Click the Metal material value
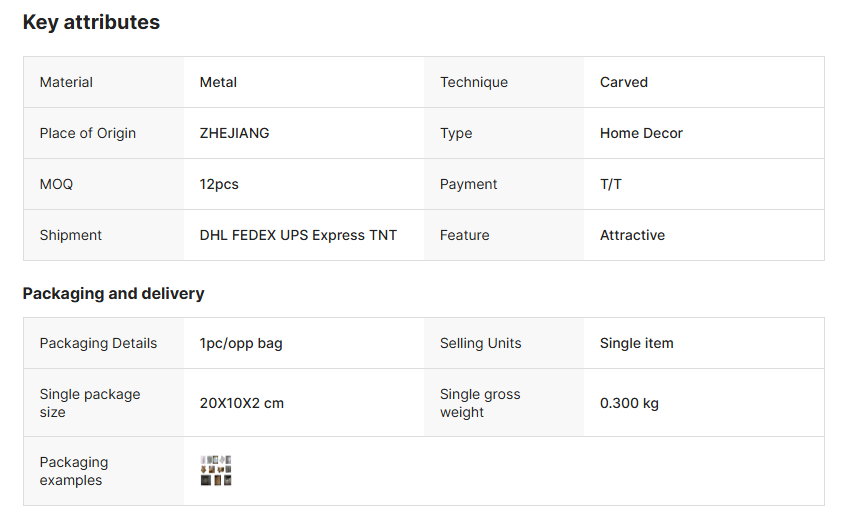Screen dimensions: 841x516 tap(218, 82)
